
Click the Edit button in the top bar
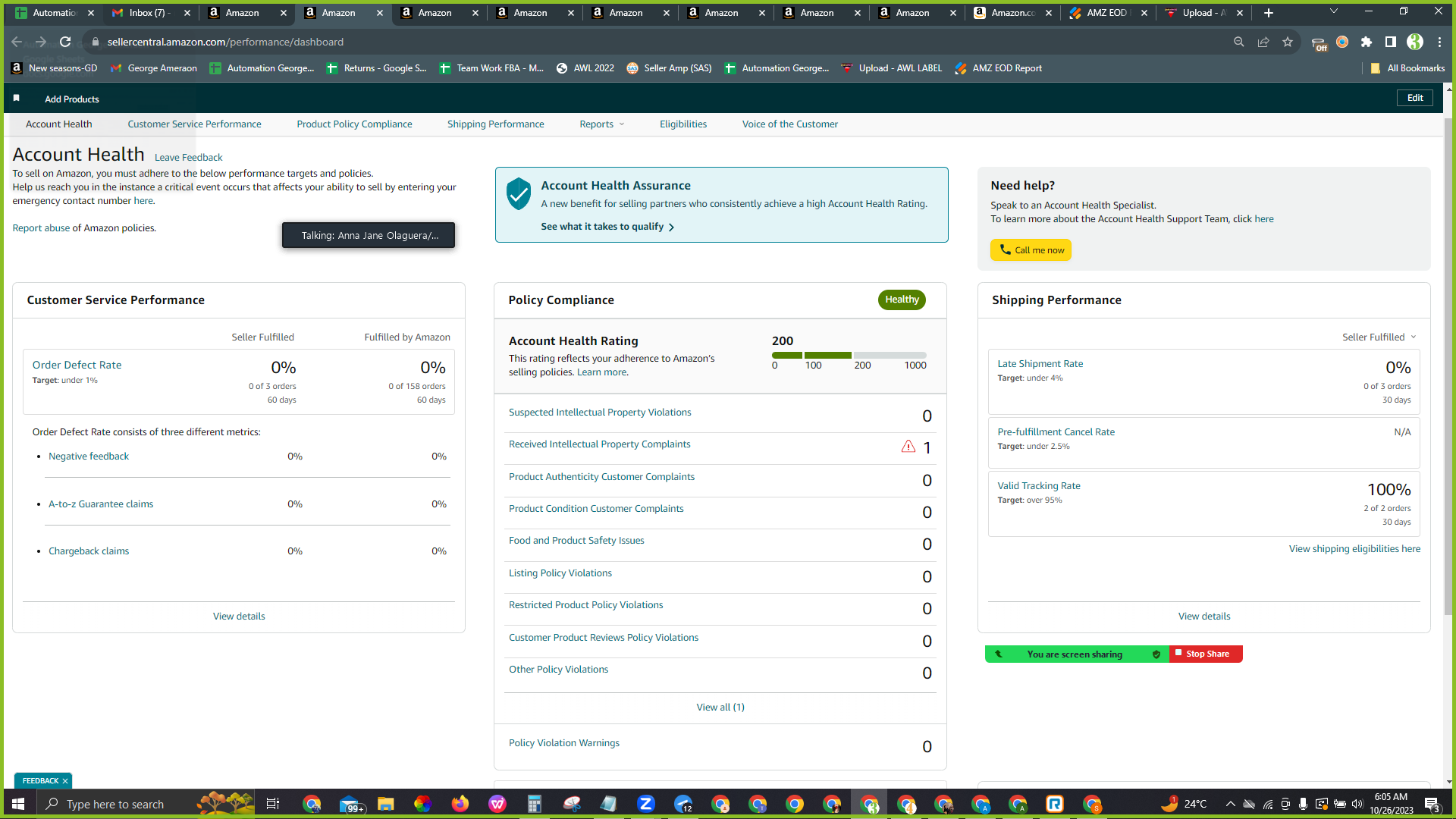point(1415,98)
